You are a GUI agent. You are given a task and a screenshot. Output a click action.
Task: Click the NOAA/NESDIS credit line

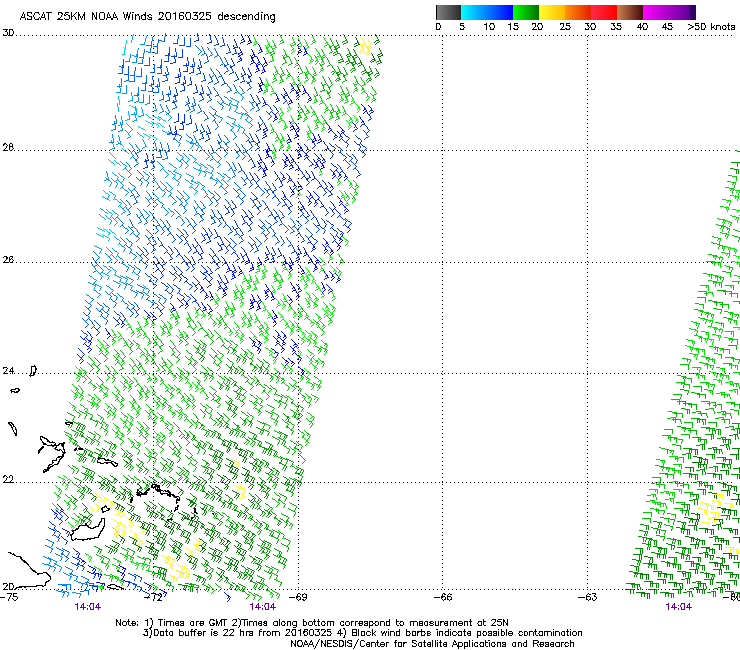click(x=432, y=644)
